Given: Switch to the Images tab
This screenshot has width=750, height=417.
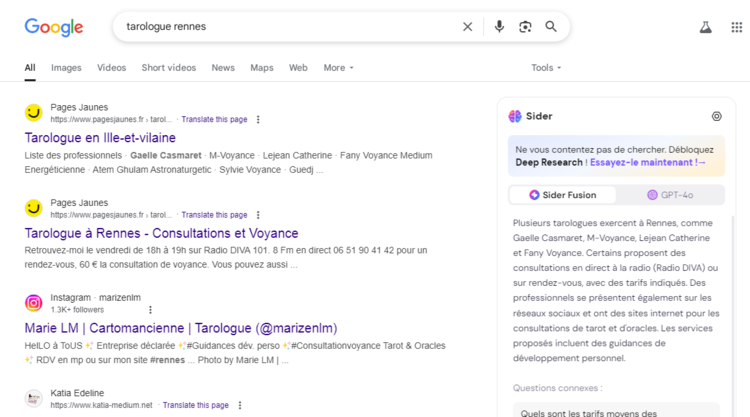Looking at the screenshot, I should [x=66, y=68].
